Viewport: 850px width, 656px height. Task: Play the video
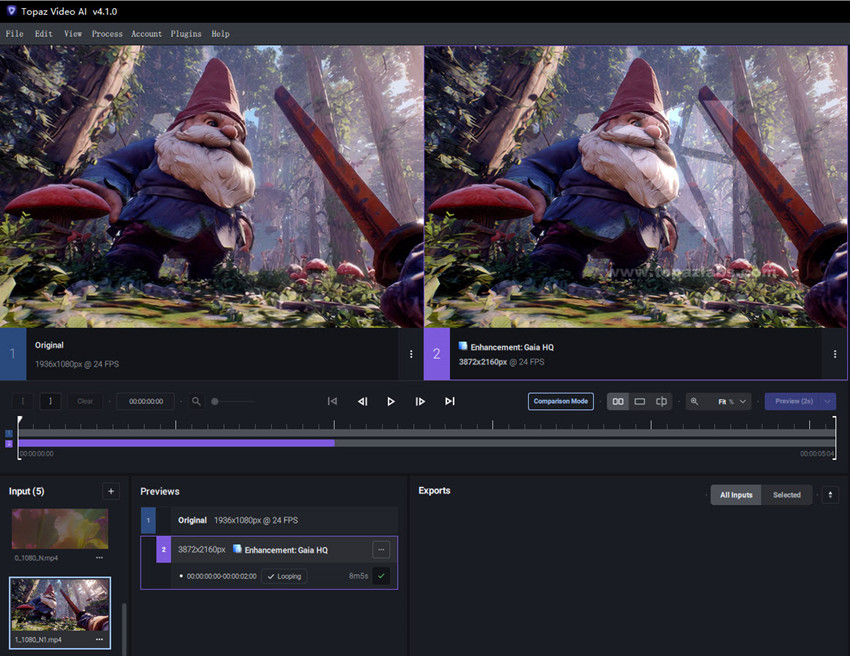tap(391, 401)
